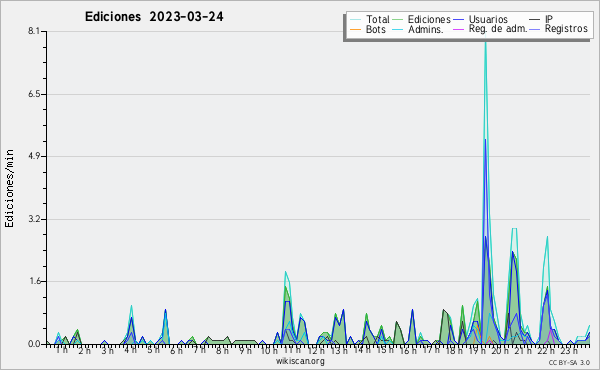Click the dark blue Usuarios legend line

tap(458, 20)
